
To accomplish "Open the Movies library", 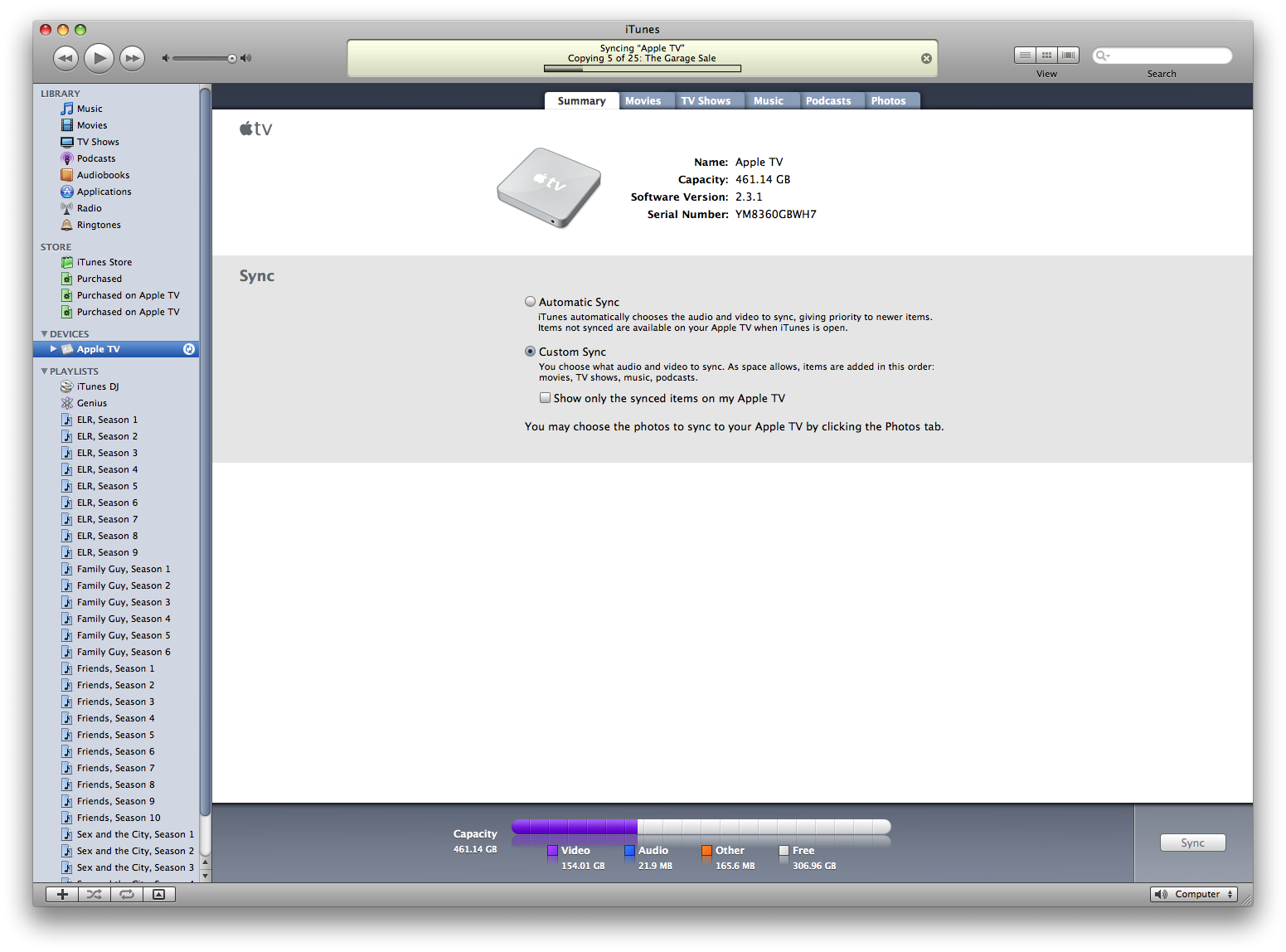I will click(116, 125).
